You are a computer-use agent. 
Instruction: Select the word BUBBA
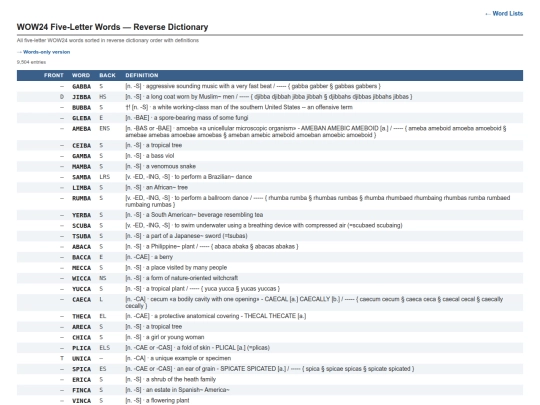click(x=82, y=107)
